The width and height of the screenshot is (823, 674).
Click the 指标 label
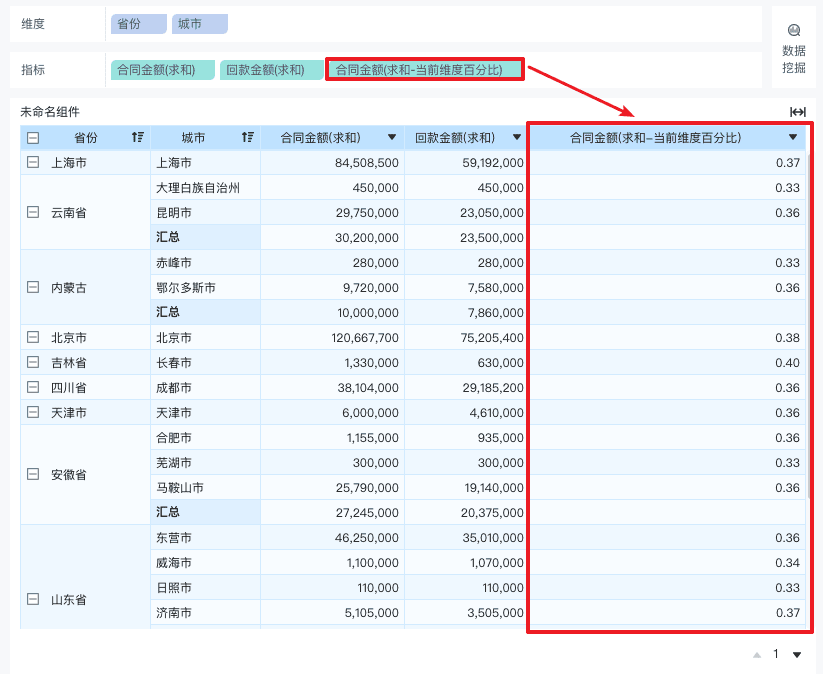33,70
